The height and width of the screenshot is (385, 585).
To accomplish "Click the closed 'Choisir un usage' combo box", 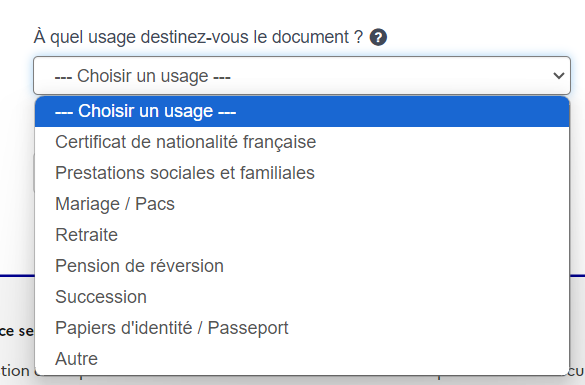I will [x=302, y=76].
